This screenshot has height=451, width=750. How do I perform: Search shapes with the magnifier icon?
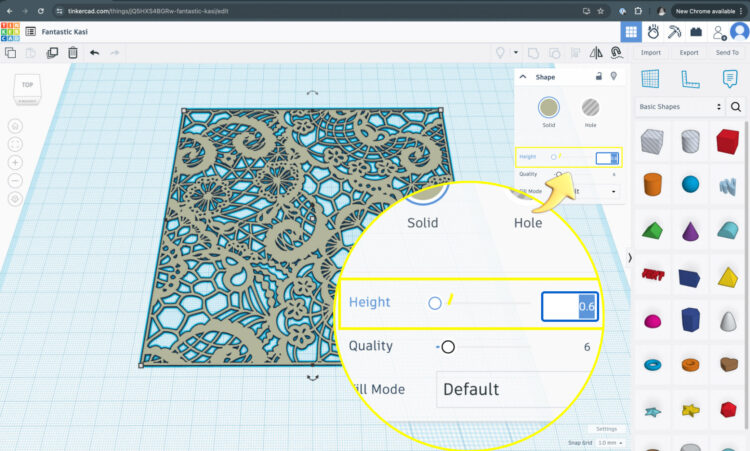737,106
